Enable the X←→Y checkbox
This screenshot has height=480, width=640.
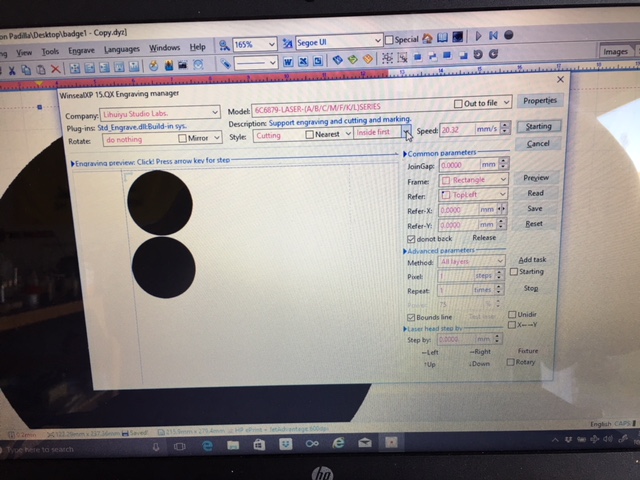[511, 325]
